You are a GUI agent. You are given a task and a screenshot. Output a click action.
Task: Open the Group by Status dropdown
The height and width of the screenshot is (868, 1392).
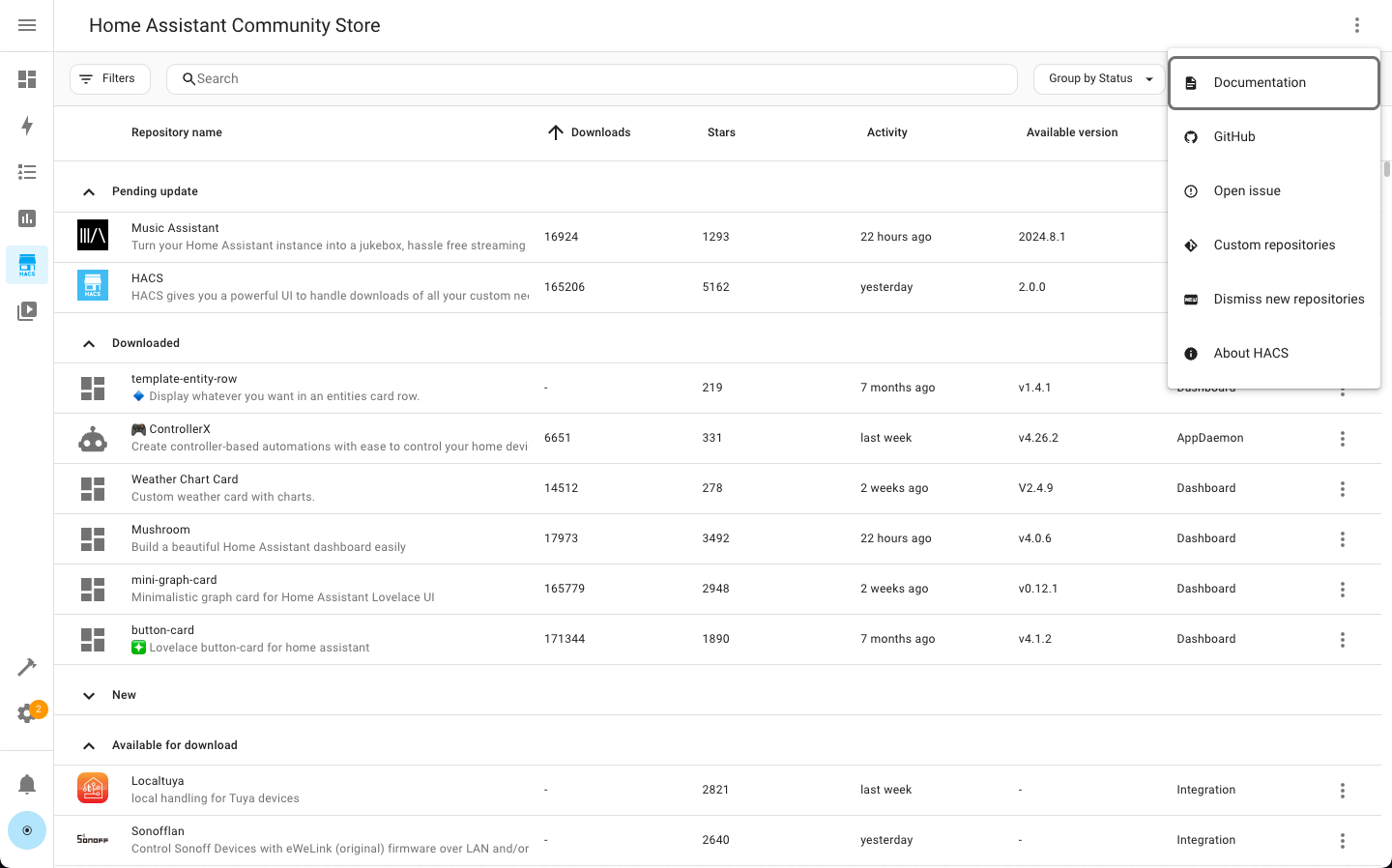coord(1099,78)
